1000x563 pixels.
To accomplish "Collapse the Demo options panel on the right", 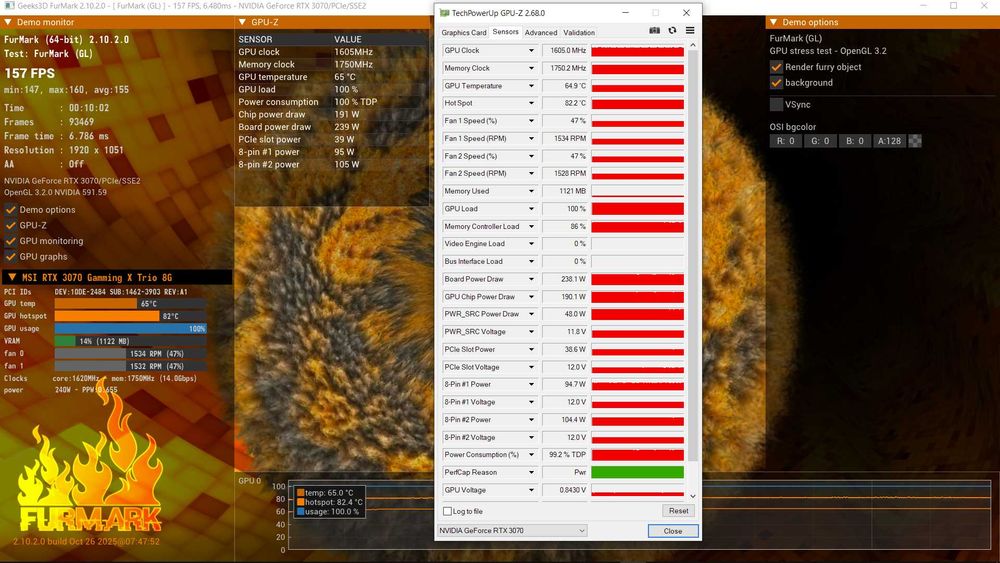I will click(774, 22).
